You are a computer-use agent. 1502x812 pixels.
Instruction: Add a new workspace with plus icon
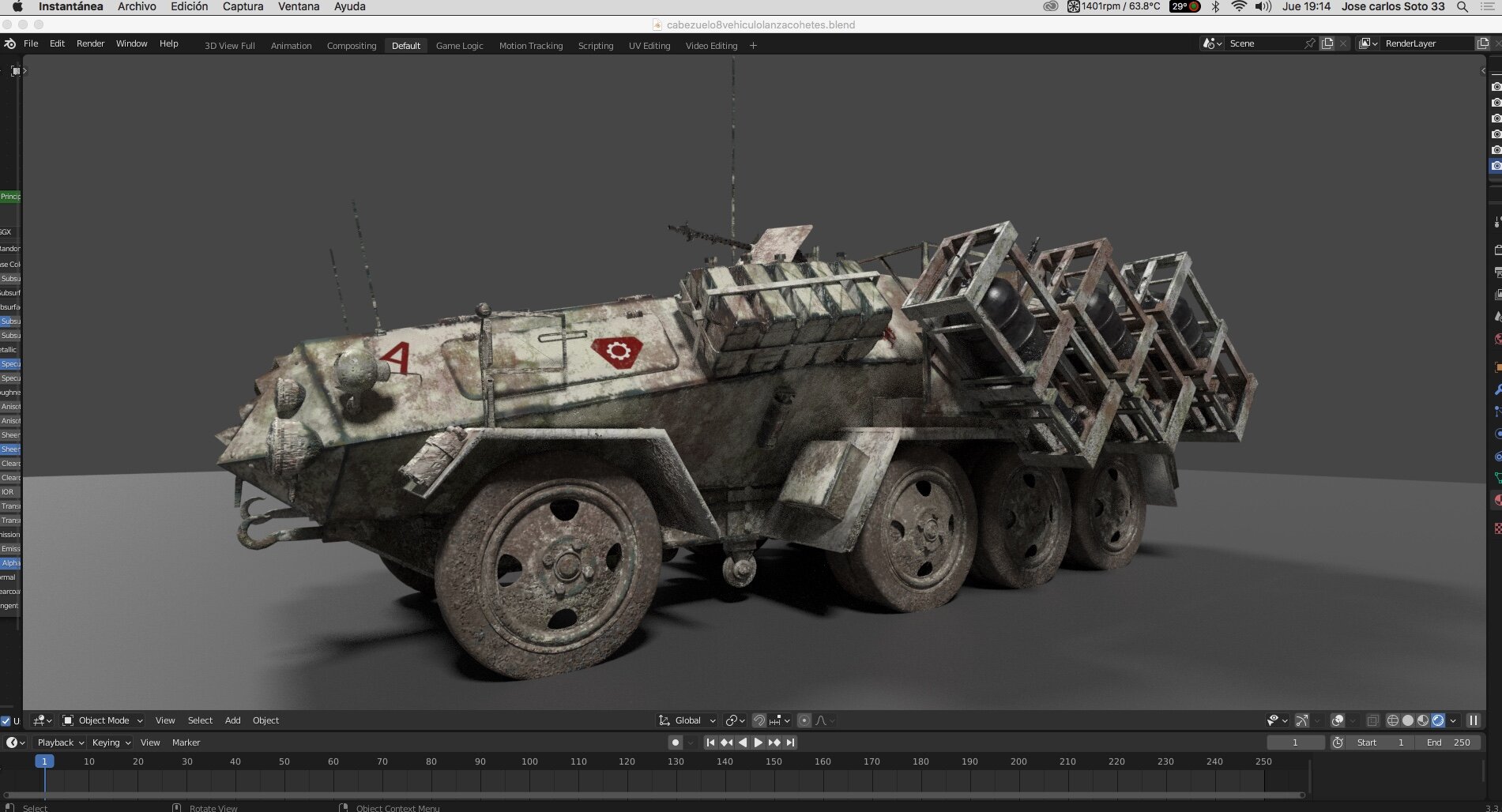[x=753, y=46]
